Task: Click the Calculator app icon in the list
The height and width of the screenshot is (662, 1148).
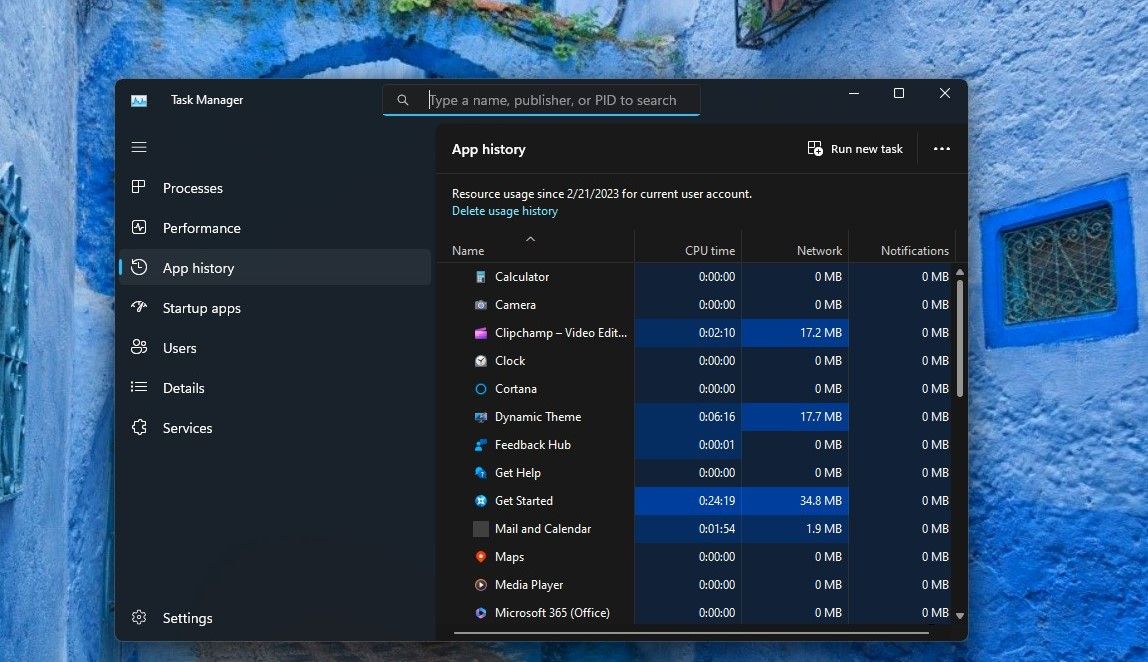Action: (x=481, y=276)
